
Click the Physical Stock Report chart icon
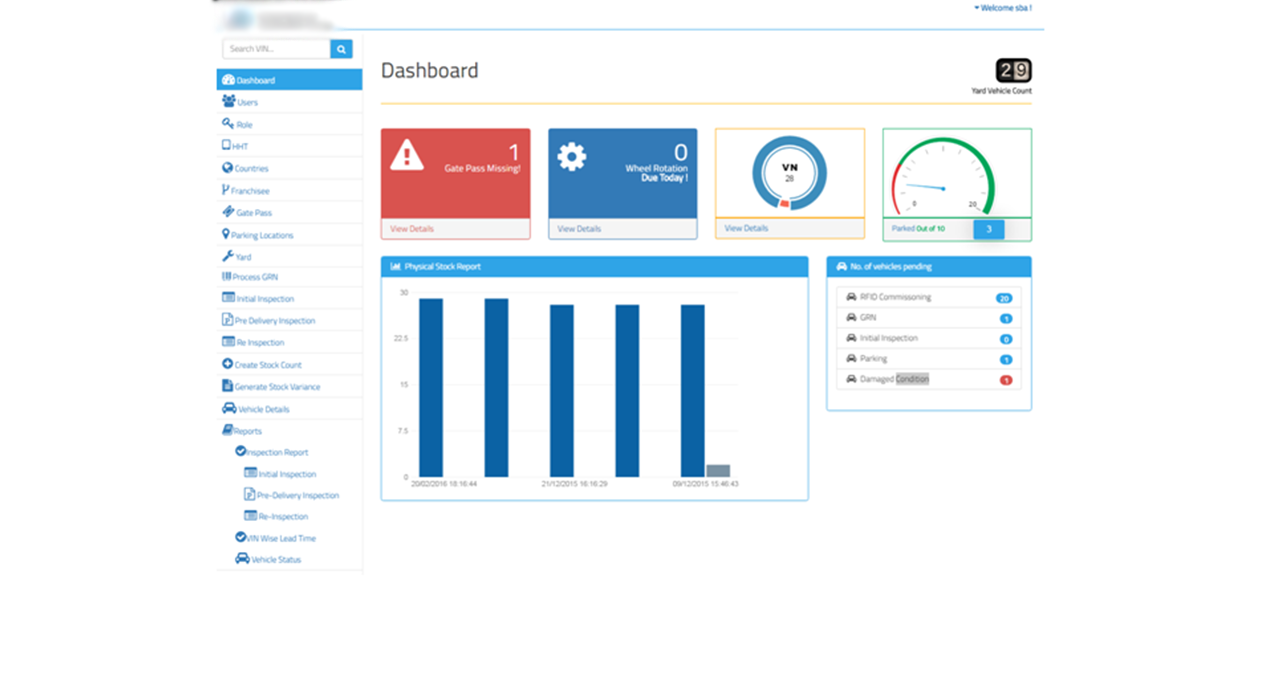pyautogui.click(x=396, y=267)
